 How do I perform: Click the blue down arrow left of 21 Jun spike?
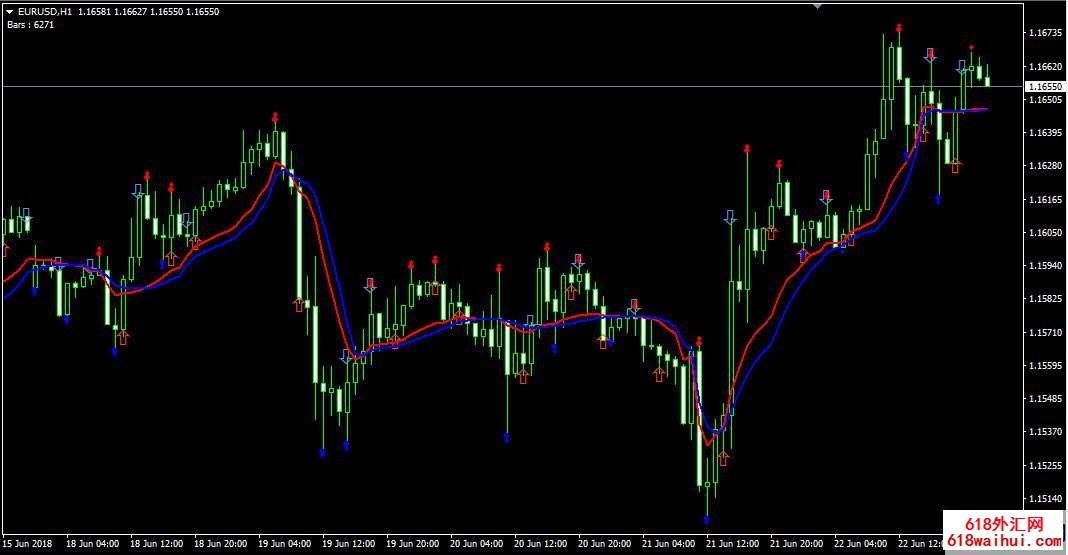[x=729, y=216]
